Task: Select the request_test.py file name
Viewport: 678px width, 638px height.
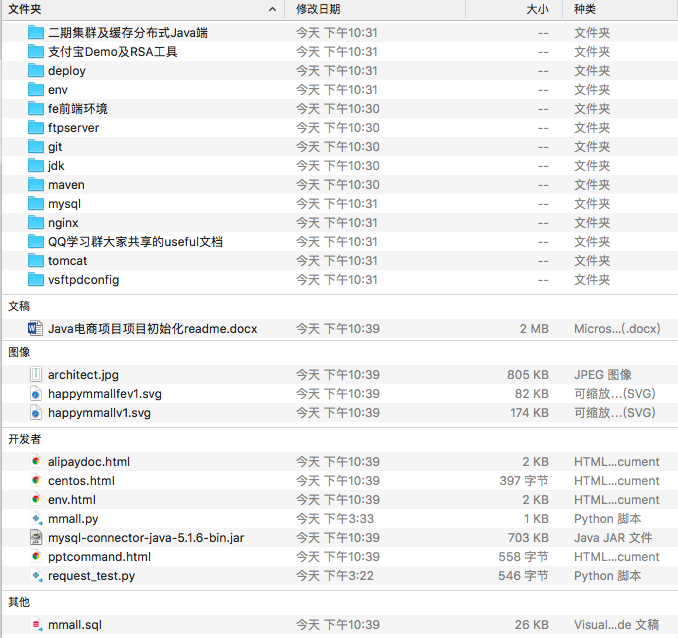Action: 91,576
